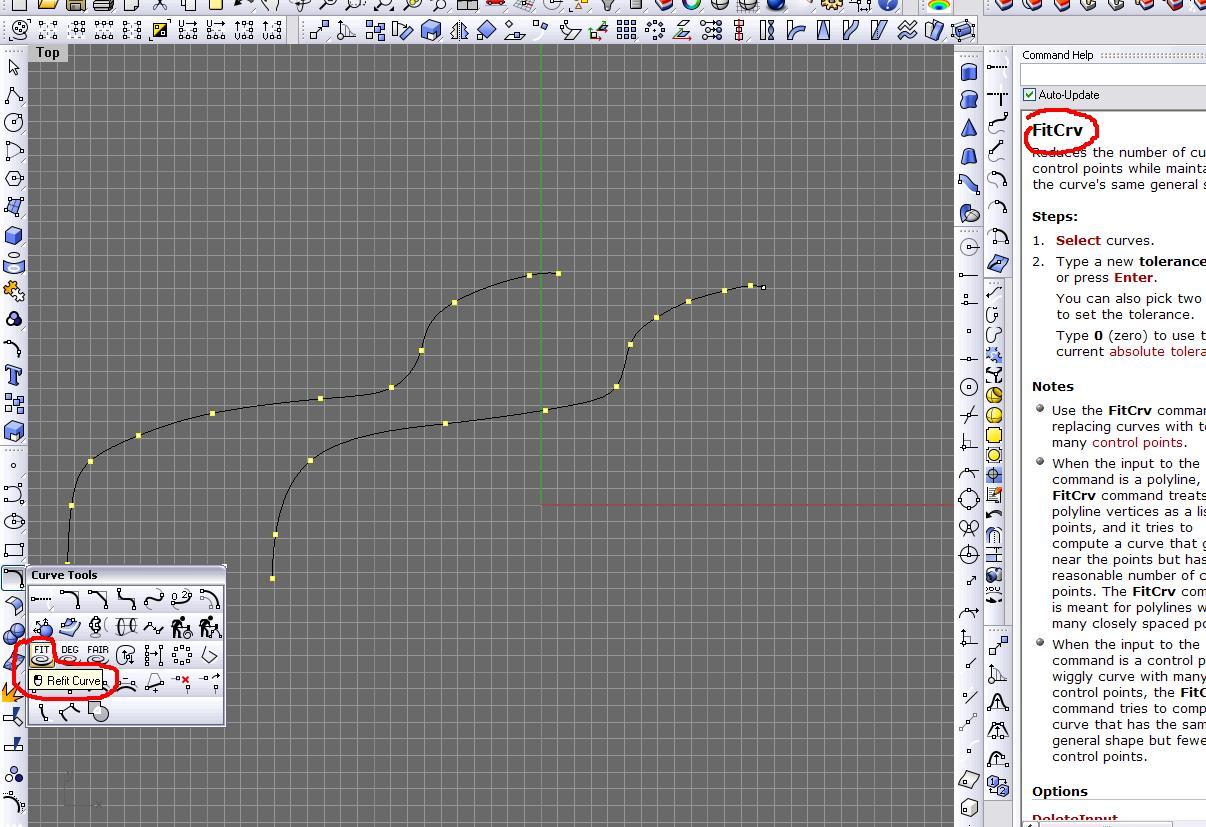Image resolution: width=1206 pixels, height=827 pixels.
Task: Select the DEG change degree icon
Action: [x=69, y=655]
